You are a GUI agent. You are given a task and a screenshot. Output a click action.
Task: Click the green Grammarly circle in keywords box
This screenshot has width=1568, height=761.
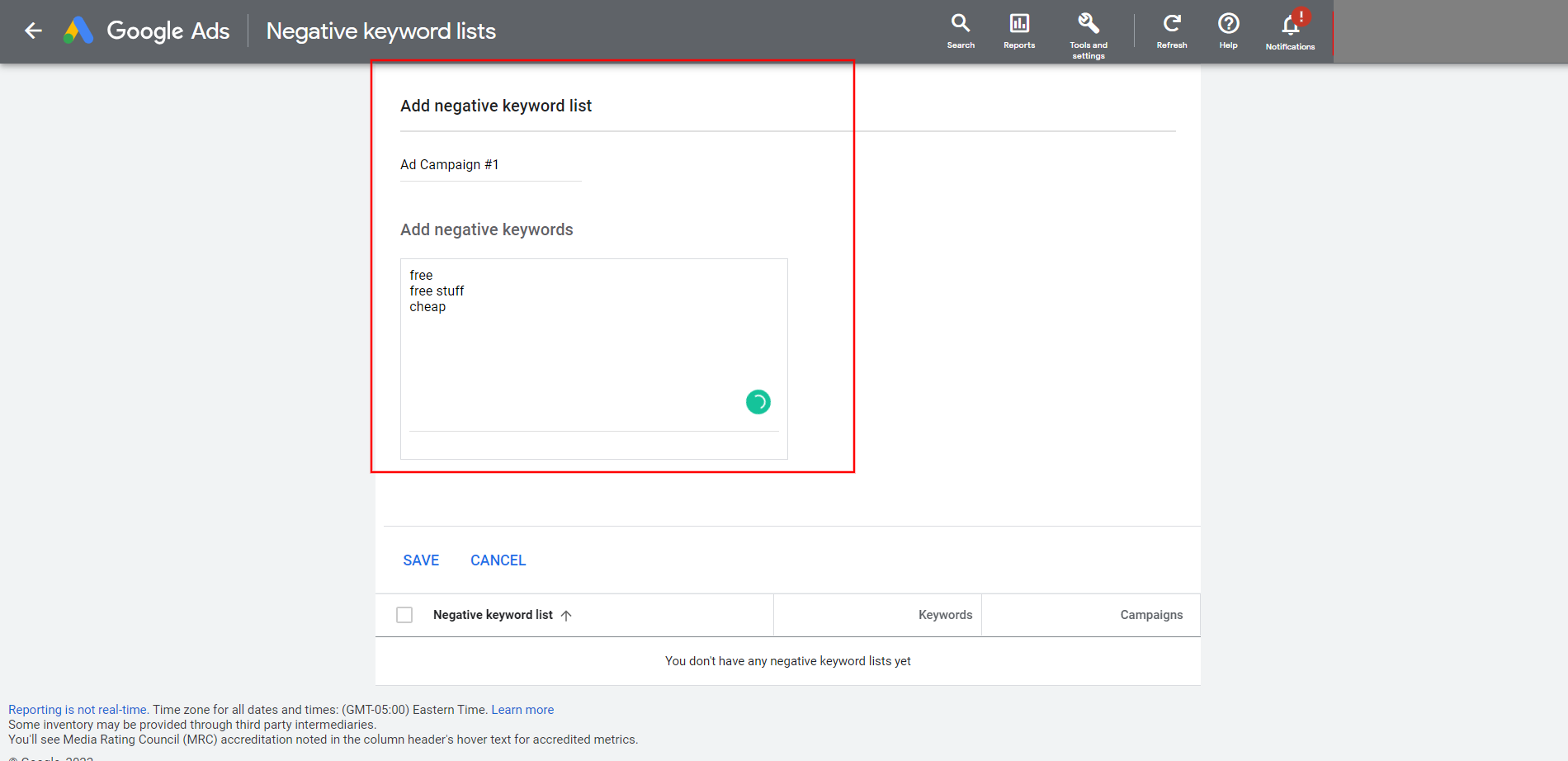tap(758, 402)
